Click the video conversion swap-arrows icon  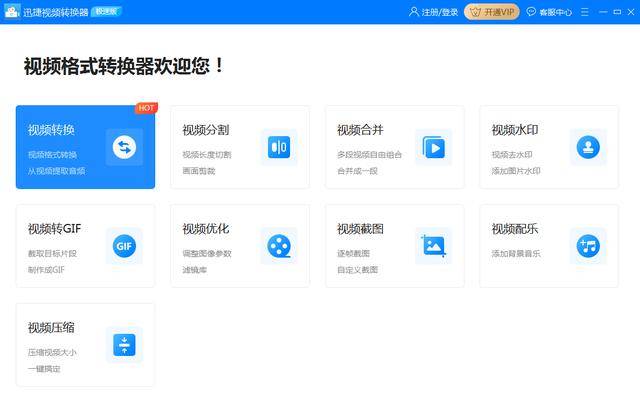click(124, 147)
